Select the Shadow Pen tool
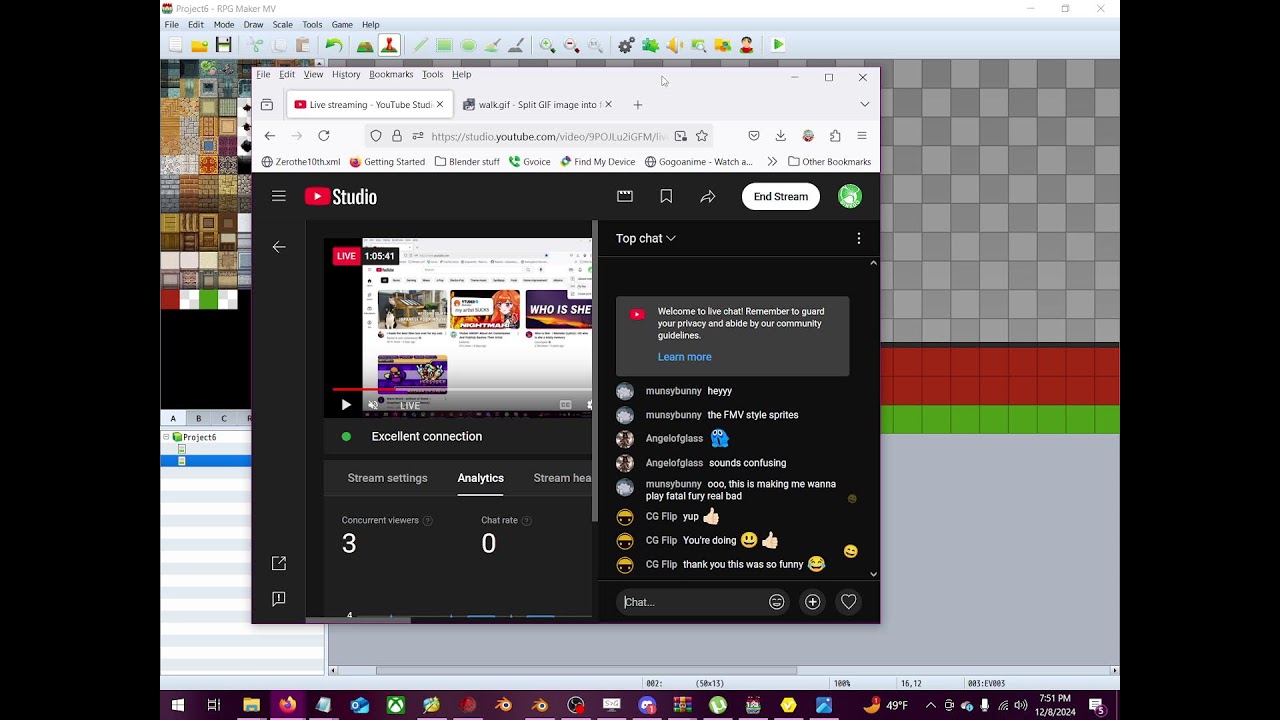The width and height of the screenshot is (1280, 720). 516,45
